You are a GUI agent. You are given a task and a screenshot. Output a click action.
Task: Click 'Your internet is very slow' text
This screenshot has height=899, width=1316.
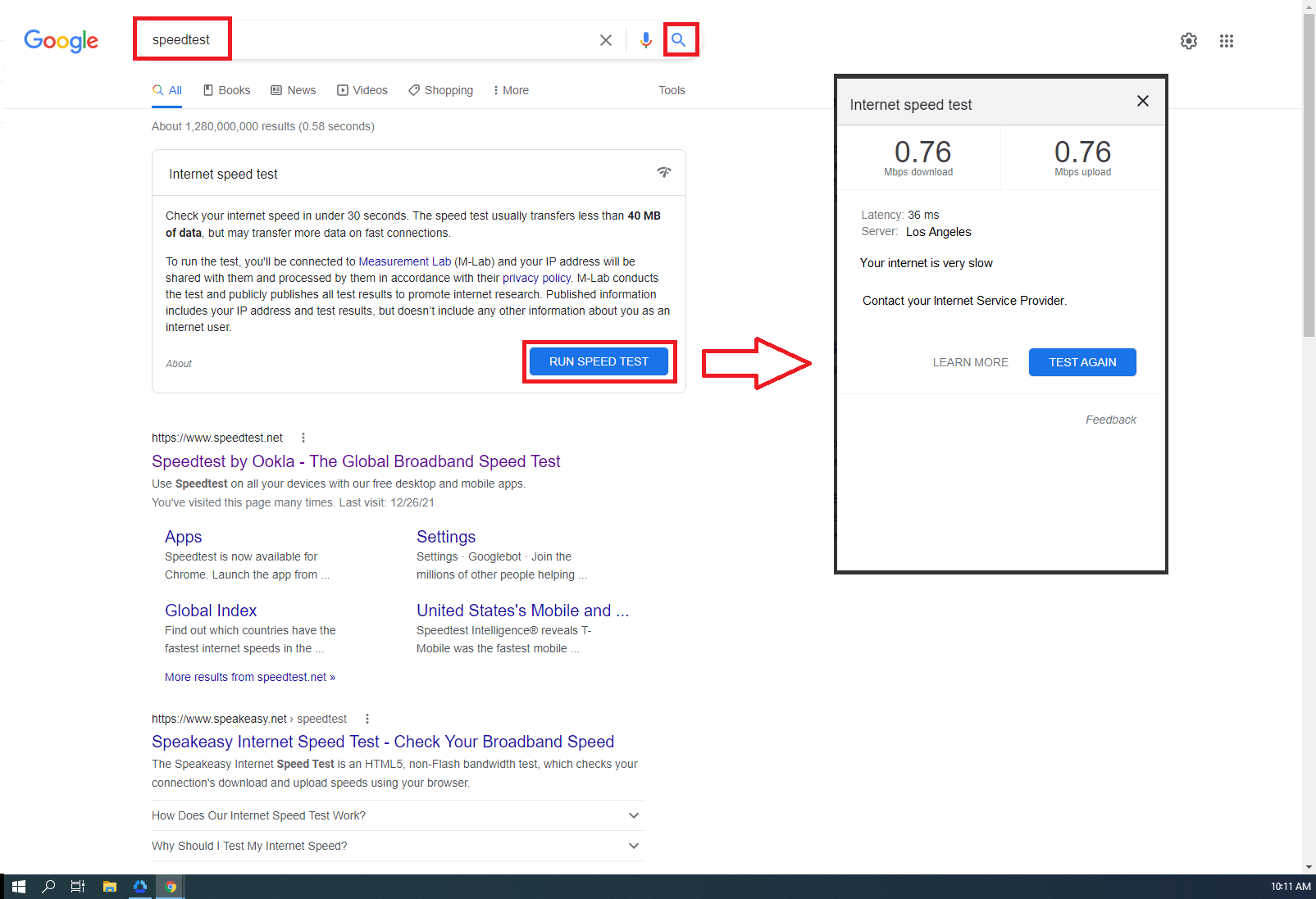pyautogui.click(x=927, y=263)
